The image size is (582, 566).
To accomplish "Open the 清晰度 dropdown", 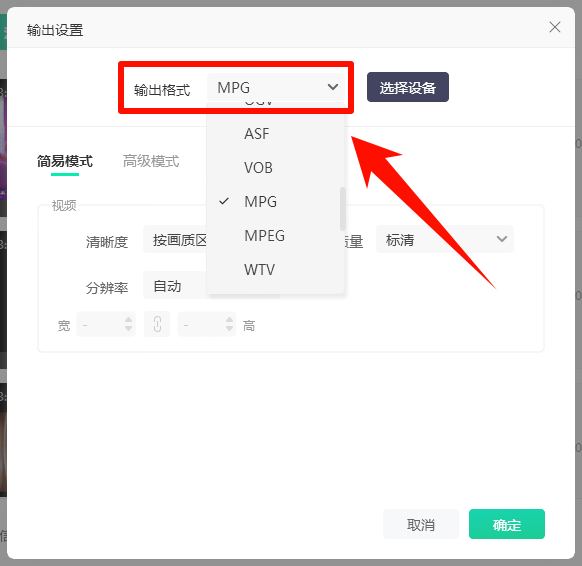I will [175, 239].
